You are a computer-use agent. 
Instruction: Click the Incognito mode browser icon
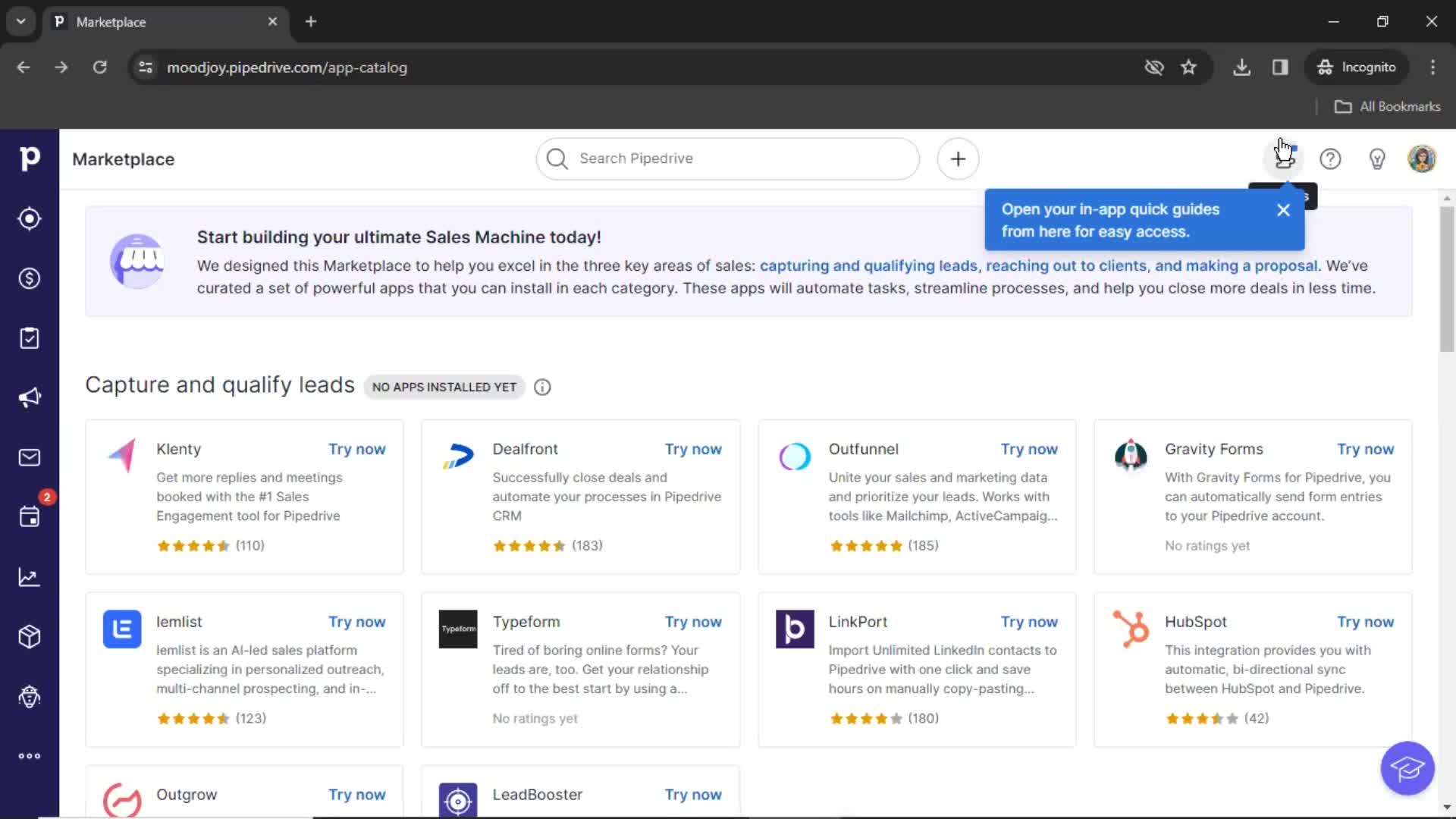click(1325, 67)
